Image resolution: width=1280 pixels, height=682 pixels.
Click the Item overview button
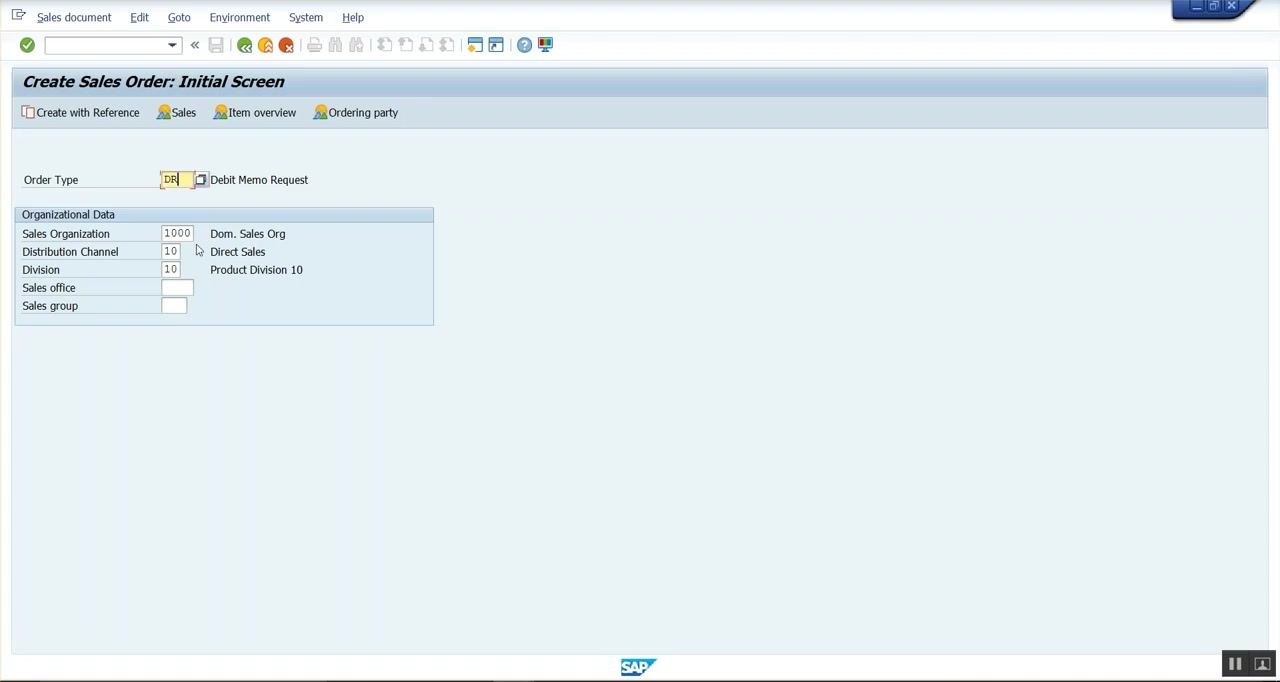coord(255,113)
